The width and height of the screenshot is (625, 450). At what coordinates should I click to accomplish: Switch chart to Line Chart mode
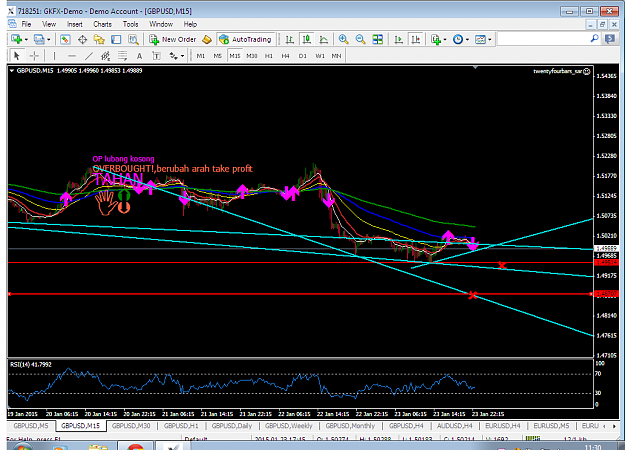point(324,39)
